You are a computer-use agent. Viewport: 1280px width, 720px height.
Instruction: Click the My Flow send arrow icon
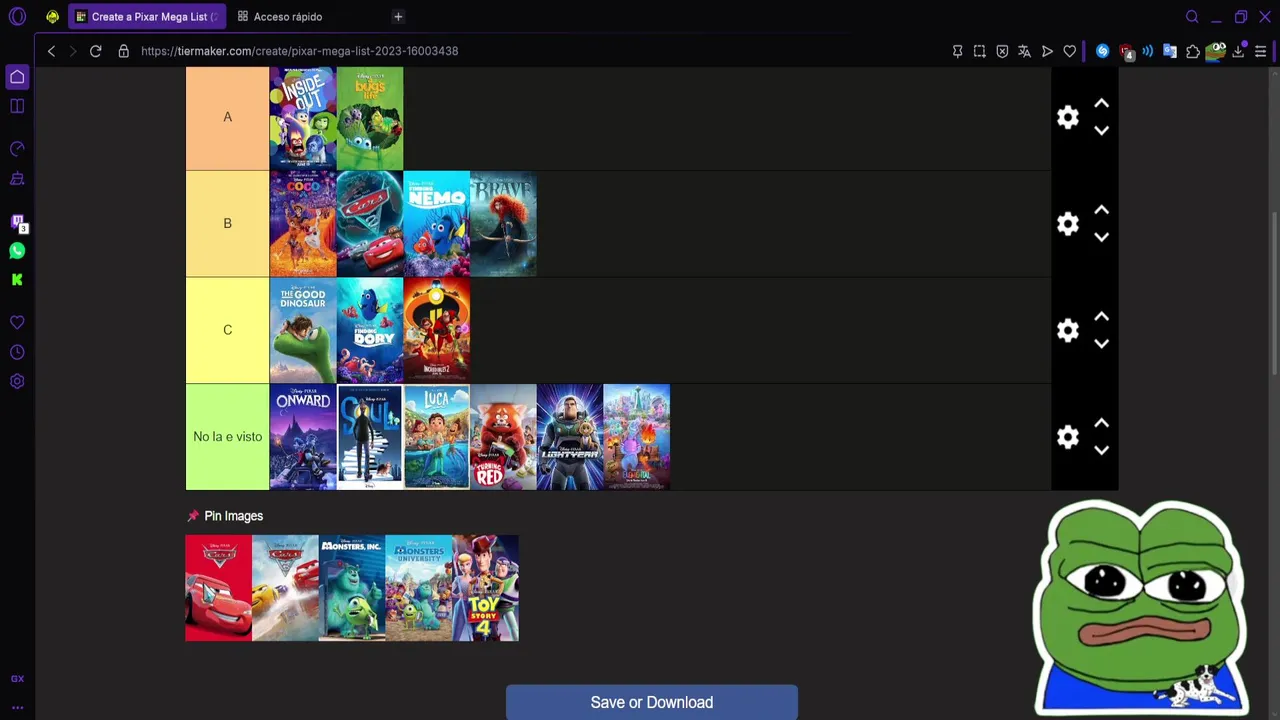pyautogui.click(x=1047, y=51)
